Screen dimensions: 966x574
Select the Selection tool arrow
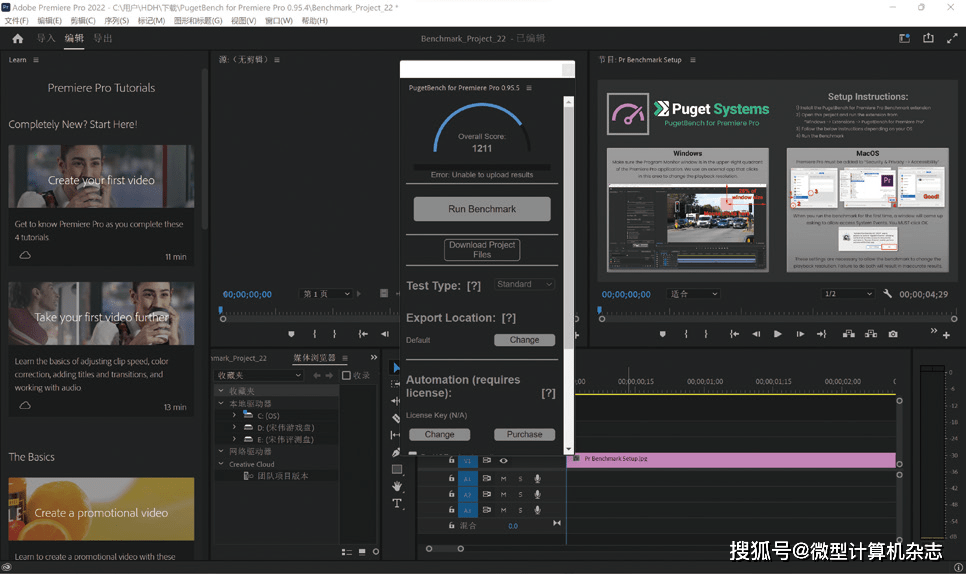(396, 368)
